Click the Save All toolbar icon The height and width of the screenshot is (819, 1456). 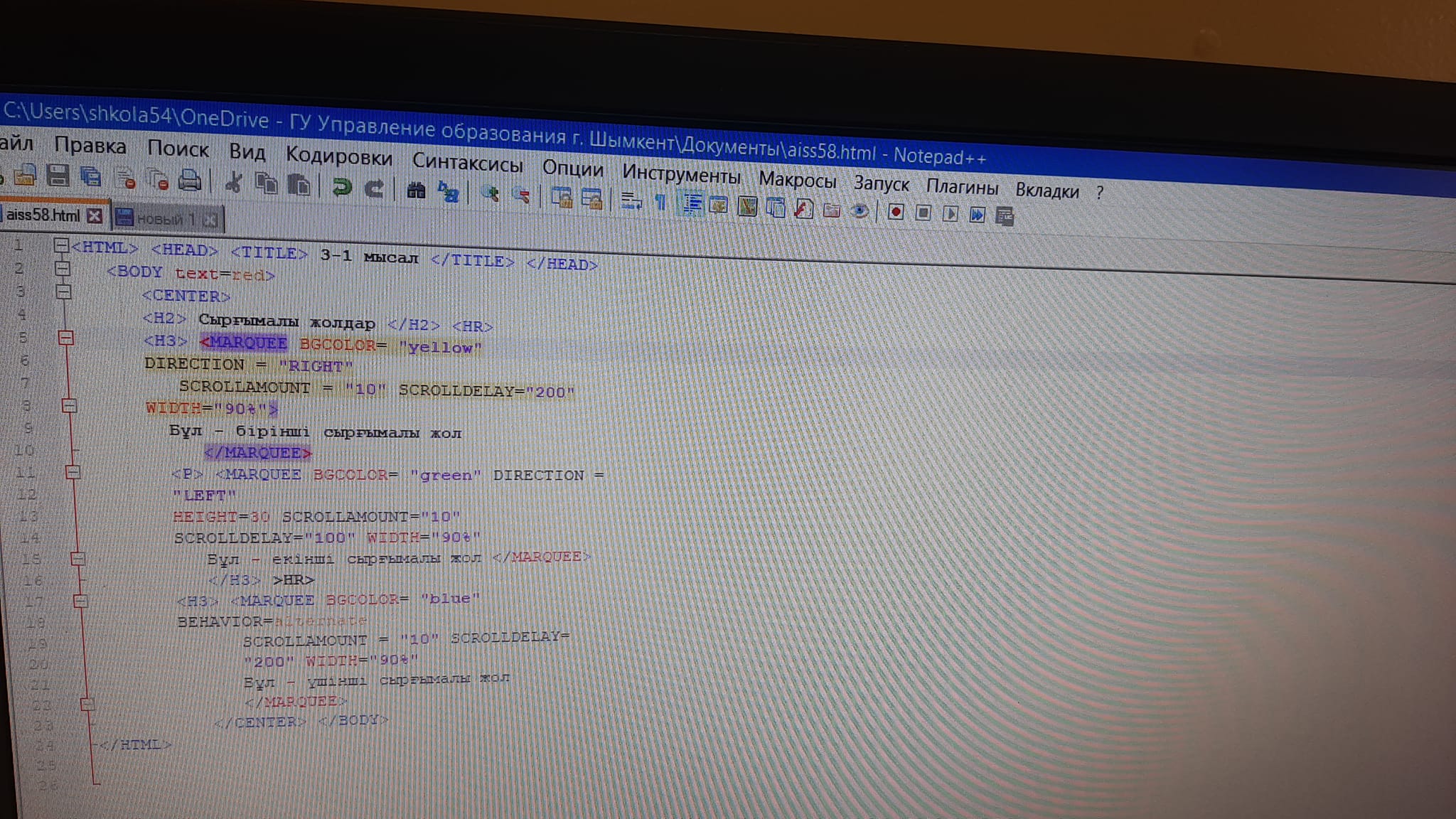coord(90,176)
